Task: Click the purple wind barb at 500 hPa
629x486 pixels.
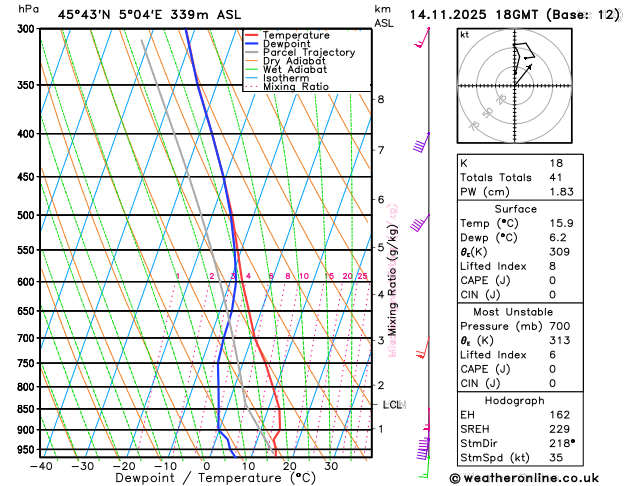Action: click(420, 223)
